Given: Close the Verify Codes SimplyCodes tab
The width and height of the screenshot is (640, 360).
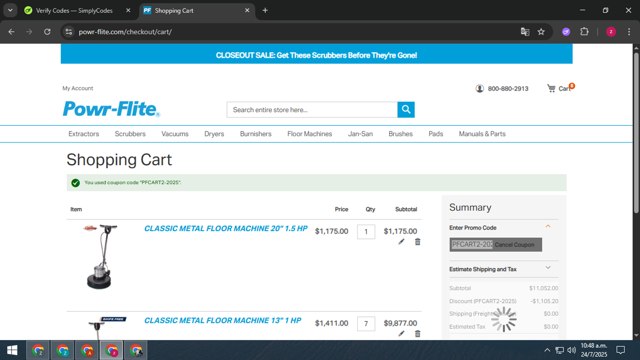Looking at the screenshot, I should 128,11.
